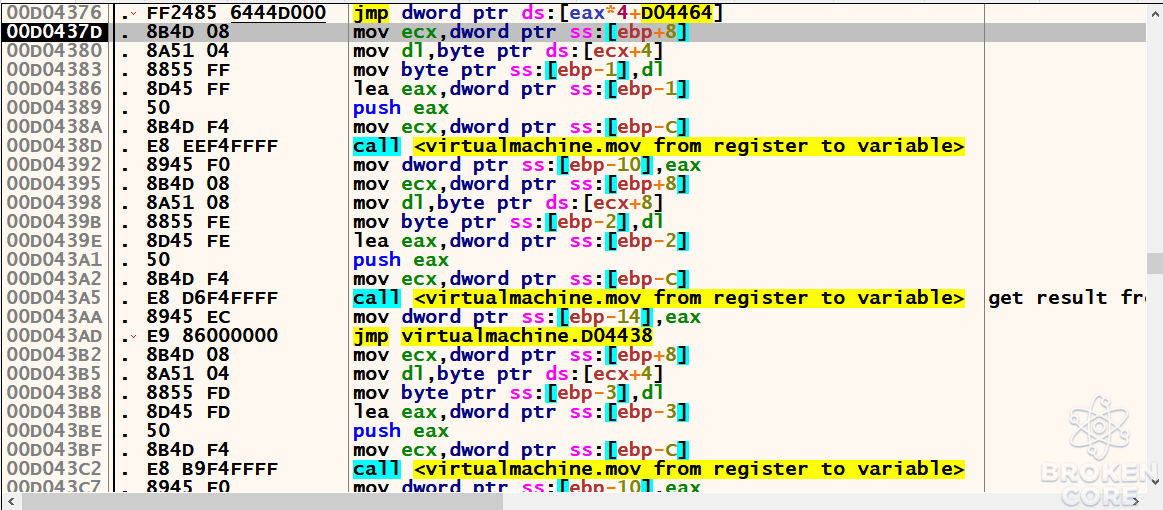The width and height of the screenshot is (1163, 510).
Task: Select address 00D043B8 row
Action: (56, 393)
